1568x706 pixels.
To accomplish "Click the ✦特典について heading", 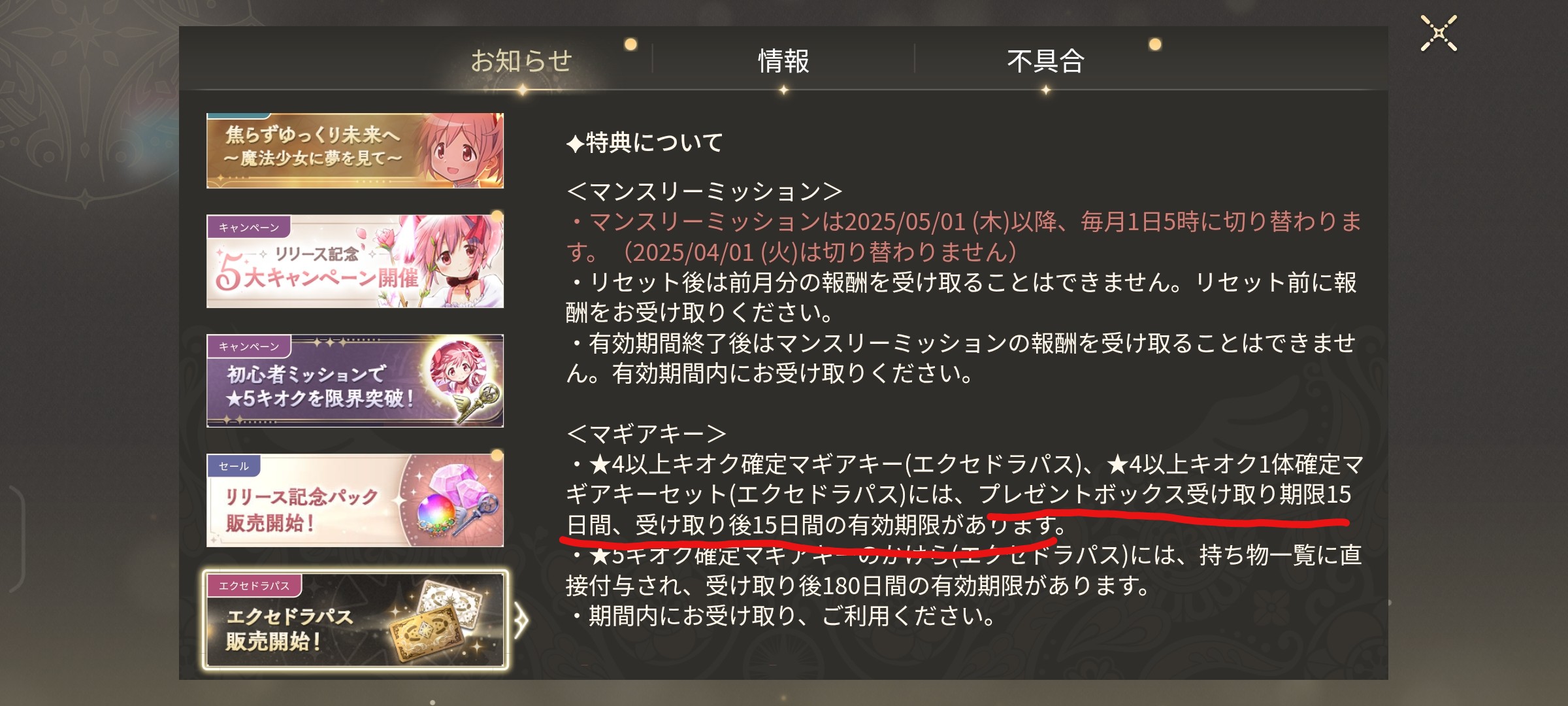I will 645,142.
